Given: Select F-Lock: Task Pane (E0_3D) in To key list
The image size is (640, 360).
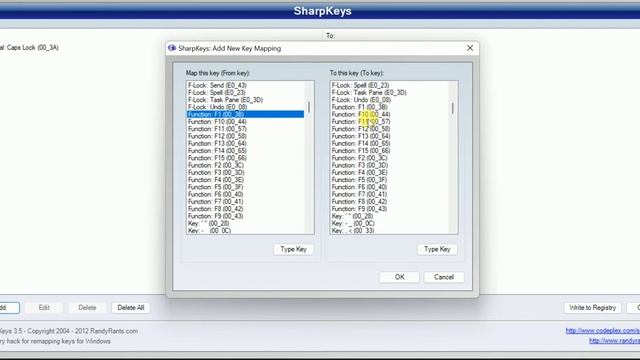Looking at the screenshot, I should click(389, 93).
